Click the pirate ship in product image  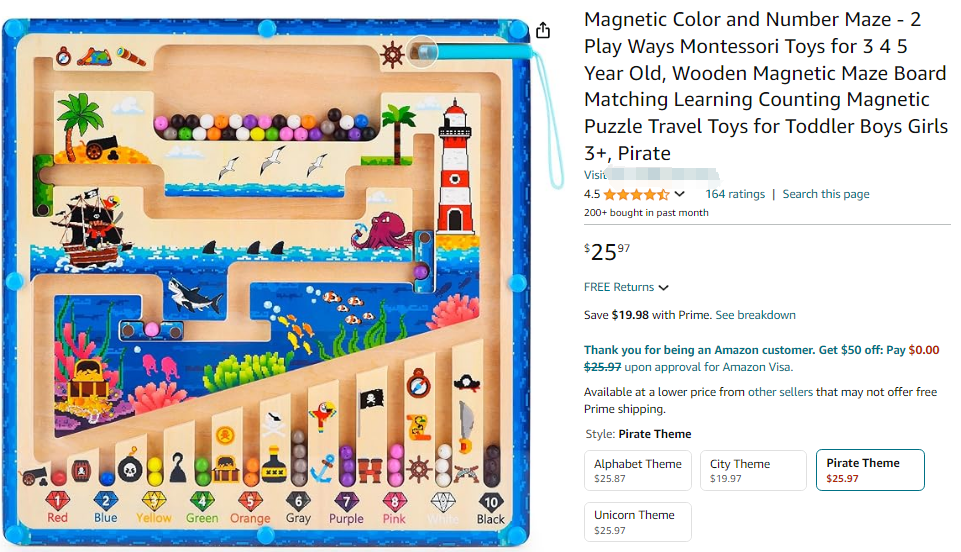(89, 228)
